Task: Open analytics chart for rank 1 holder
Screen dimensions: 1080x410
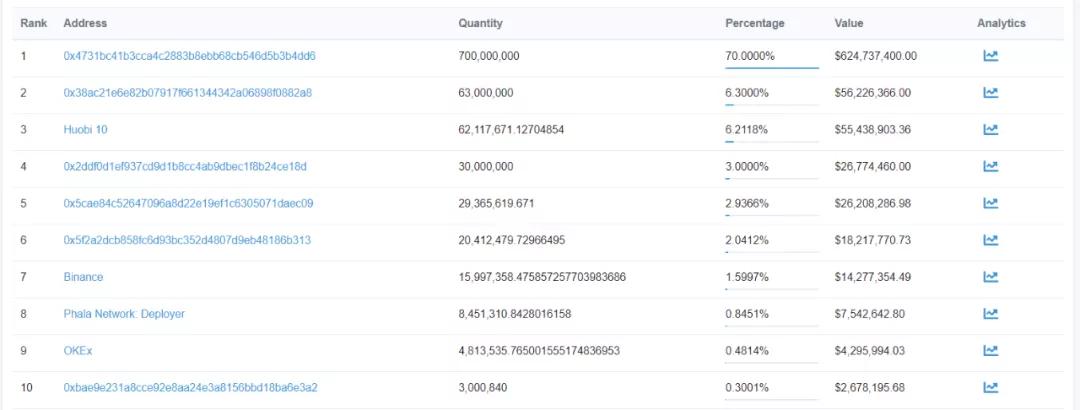Action: [990, 56]
